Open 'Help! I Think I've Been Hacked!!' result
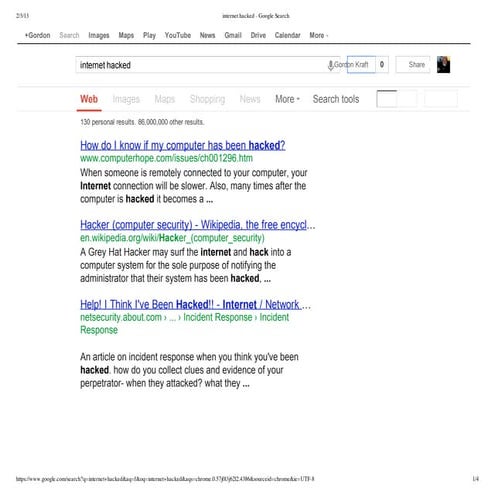495x495 pixels. click(195, 305)
